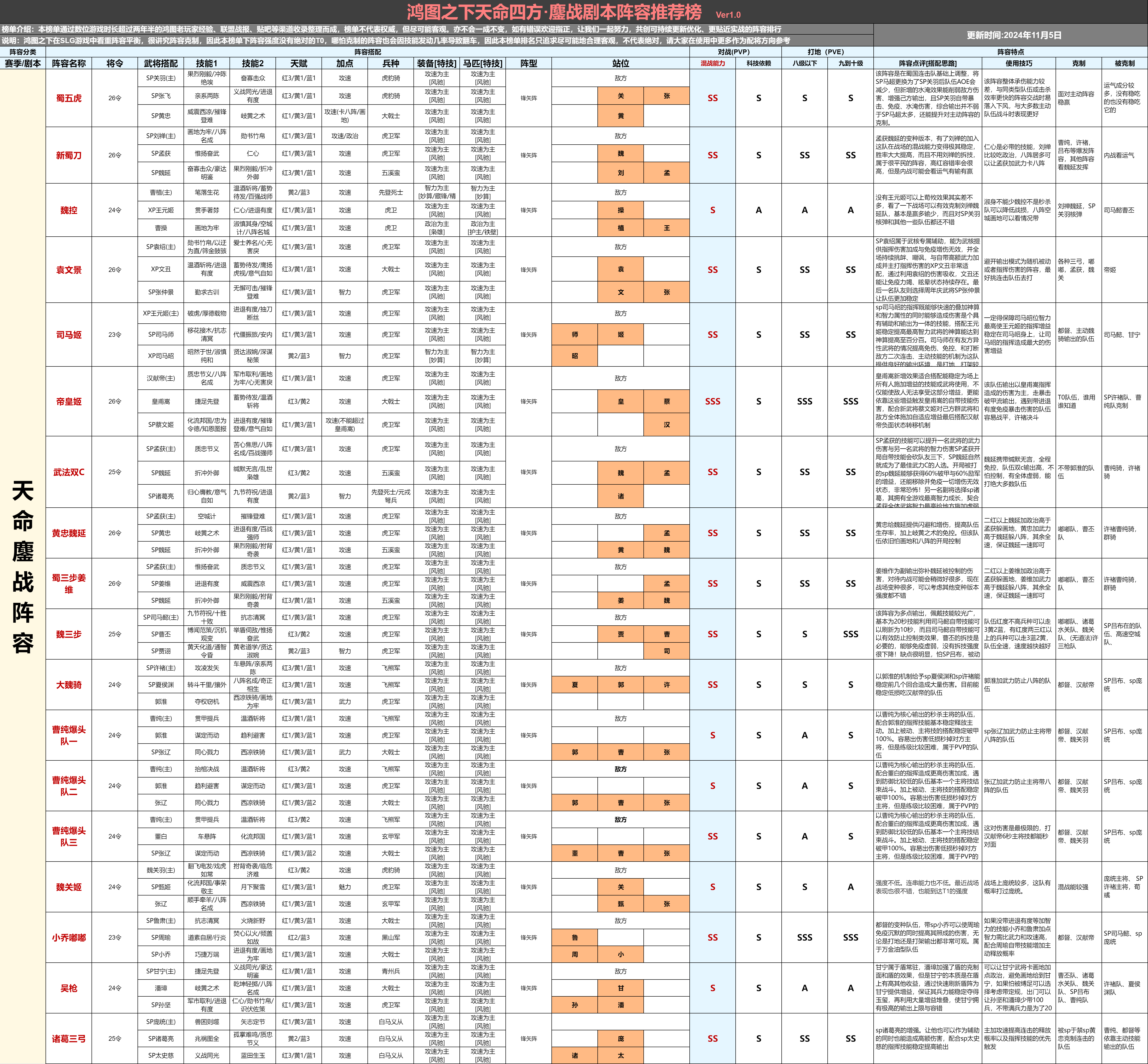Image resolution: width=1148 pixels, height=1064 pixels.
Task: Select the 大魏骑 lineup name
Action: coord(69,685)
